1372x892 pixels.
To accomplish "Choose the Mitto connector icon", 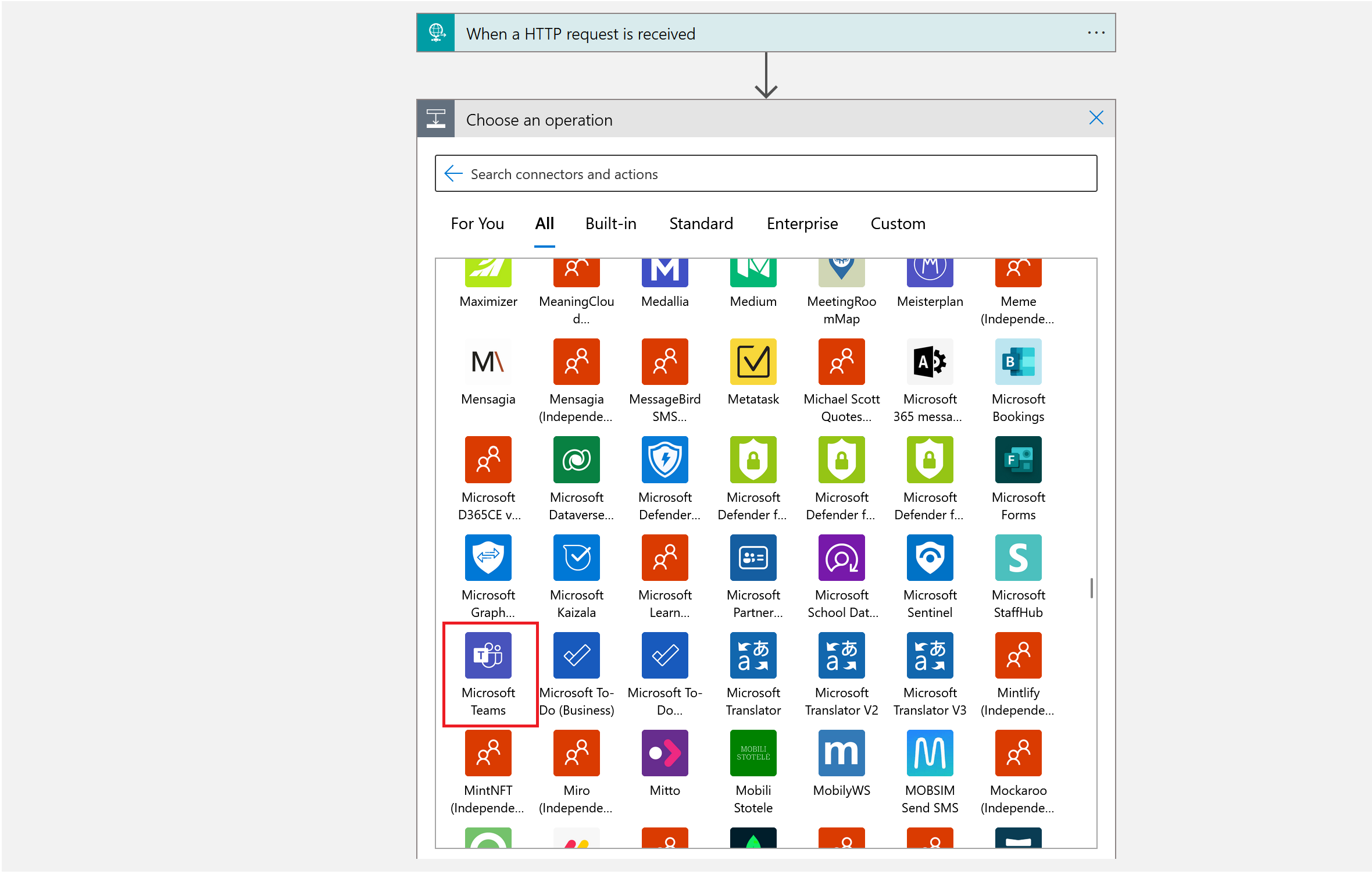I will click(x=664, y=754).
